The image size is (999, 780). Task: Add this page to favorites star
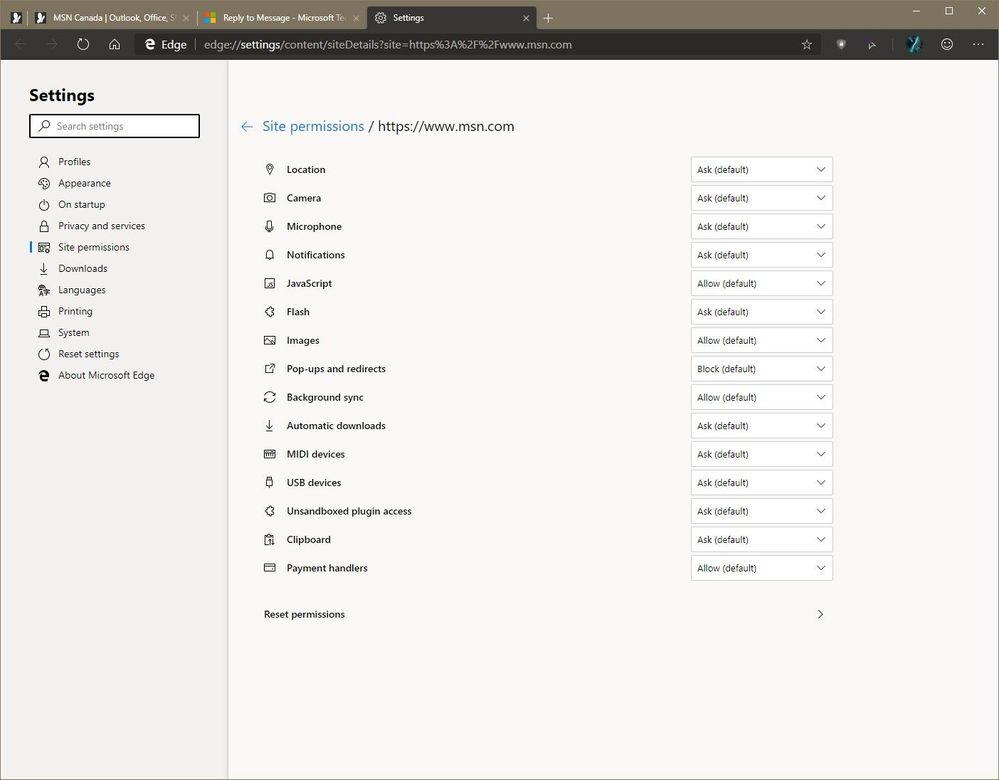807,45
